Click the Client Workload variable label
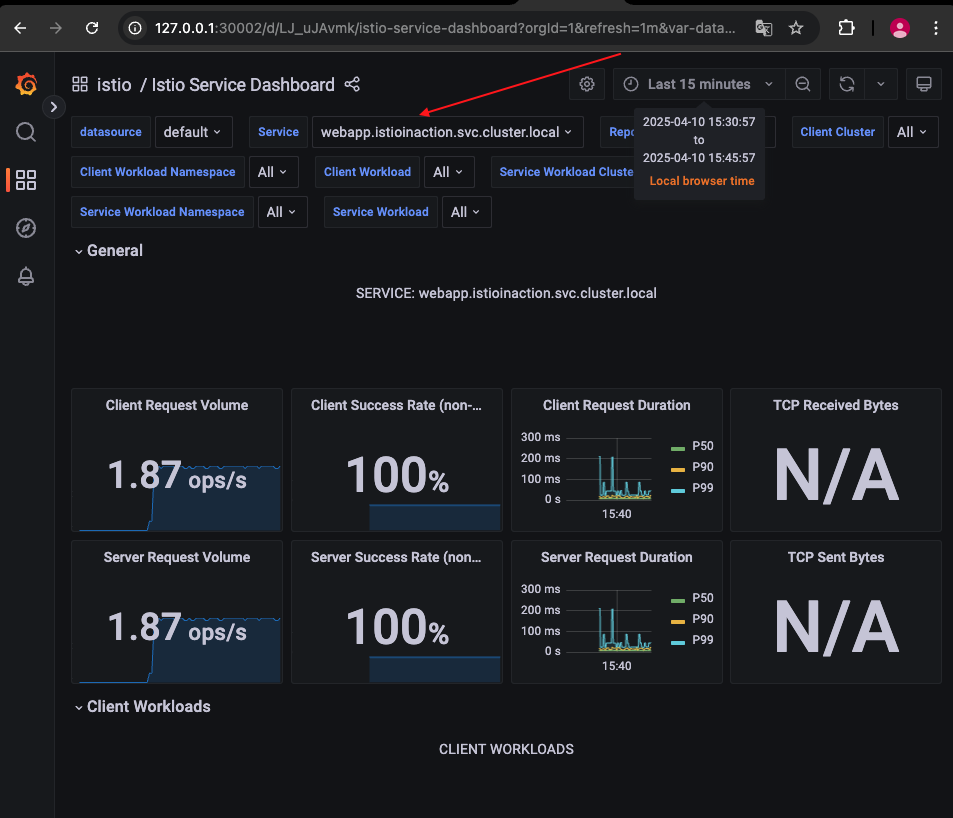 (367, 172)
